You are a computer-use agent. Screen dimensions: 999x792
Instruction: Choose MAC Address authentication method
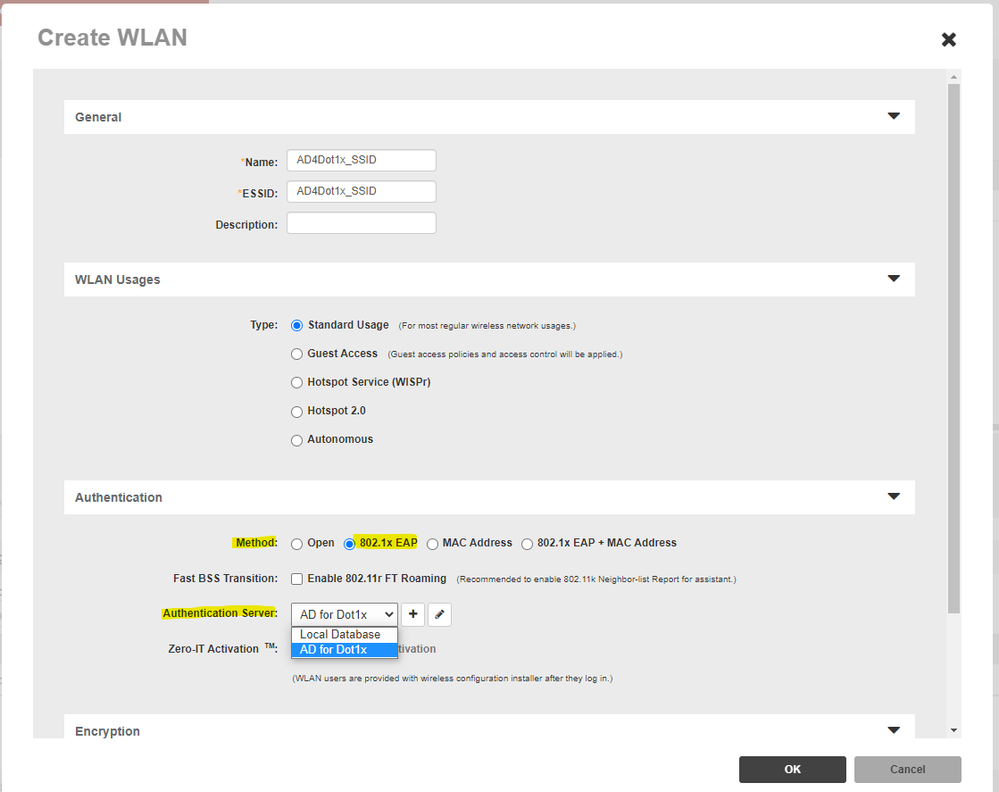coord(433,544)
